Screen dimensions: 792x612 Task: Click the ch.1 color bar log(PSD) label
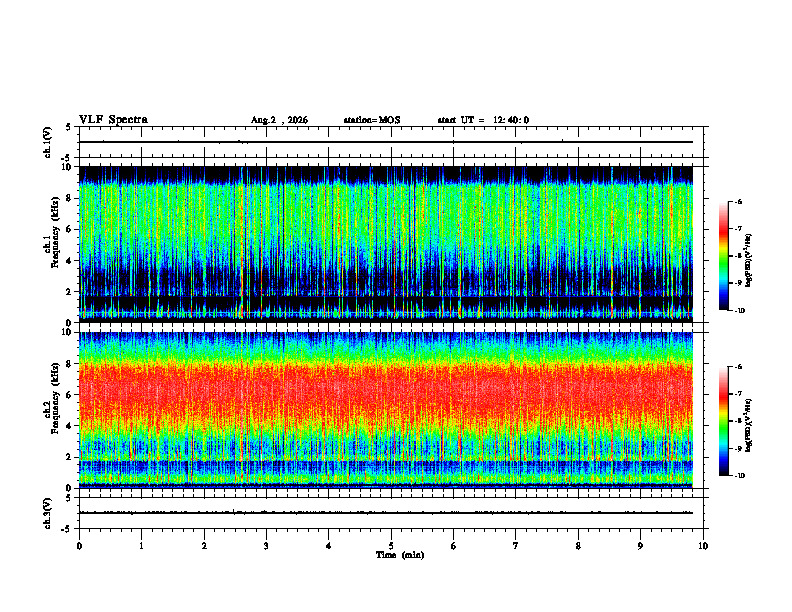tap(749, 261)
